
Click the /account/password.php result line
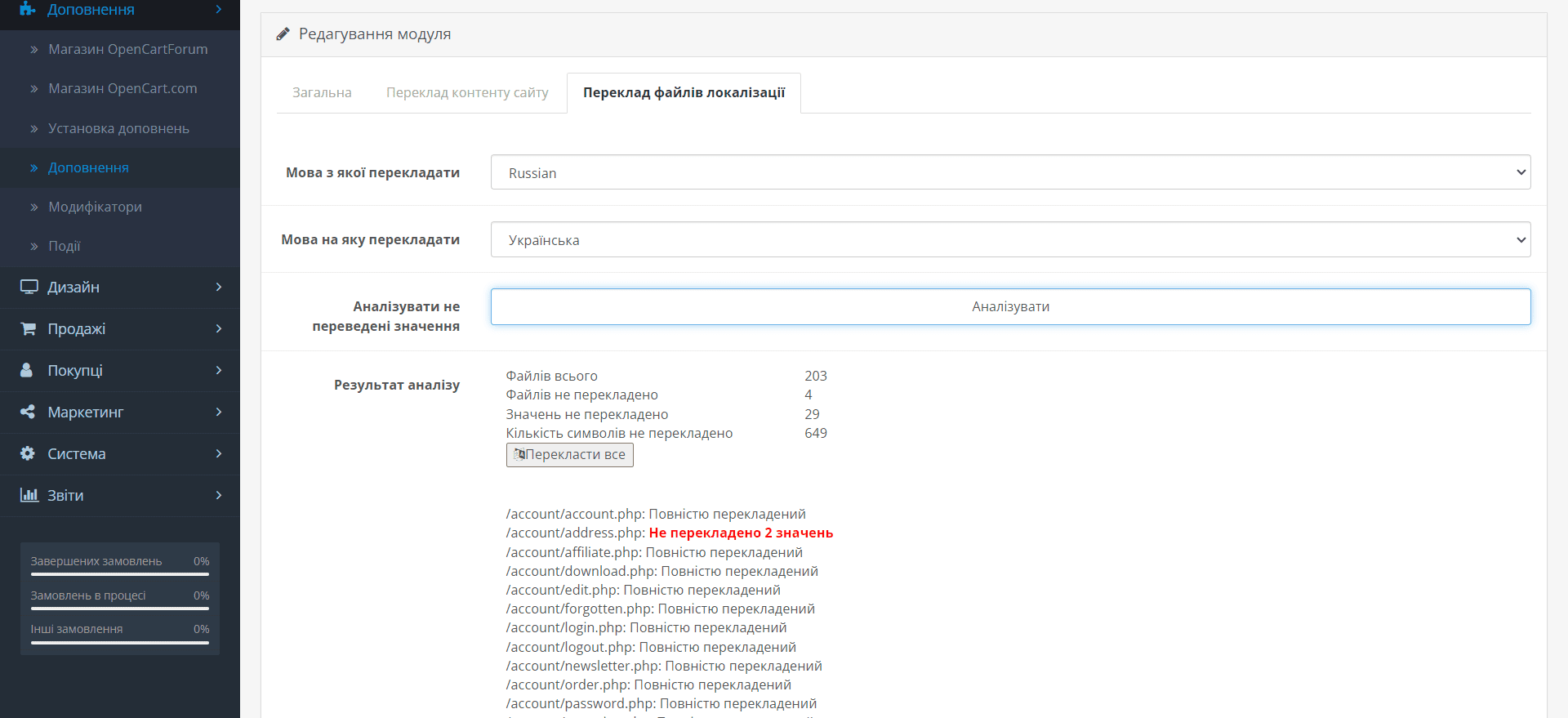661,703
